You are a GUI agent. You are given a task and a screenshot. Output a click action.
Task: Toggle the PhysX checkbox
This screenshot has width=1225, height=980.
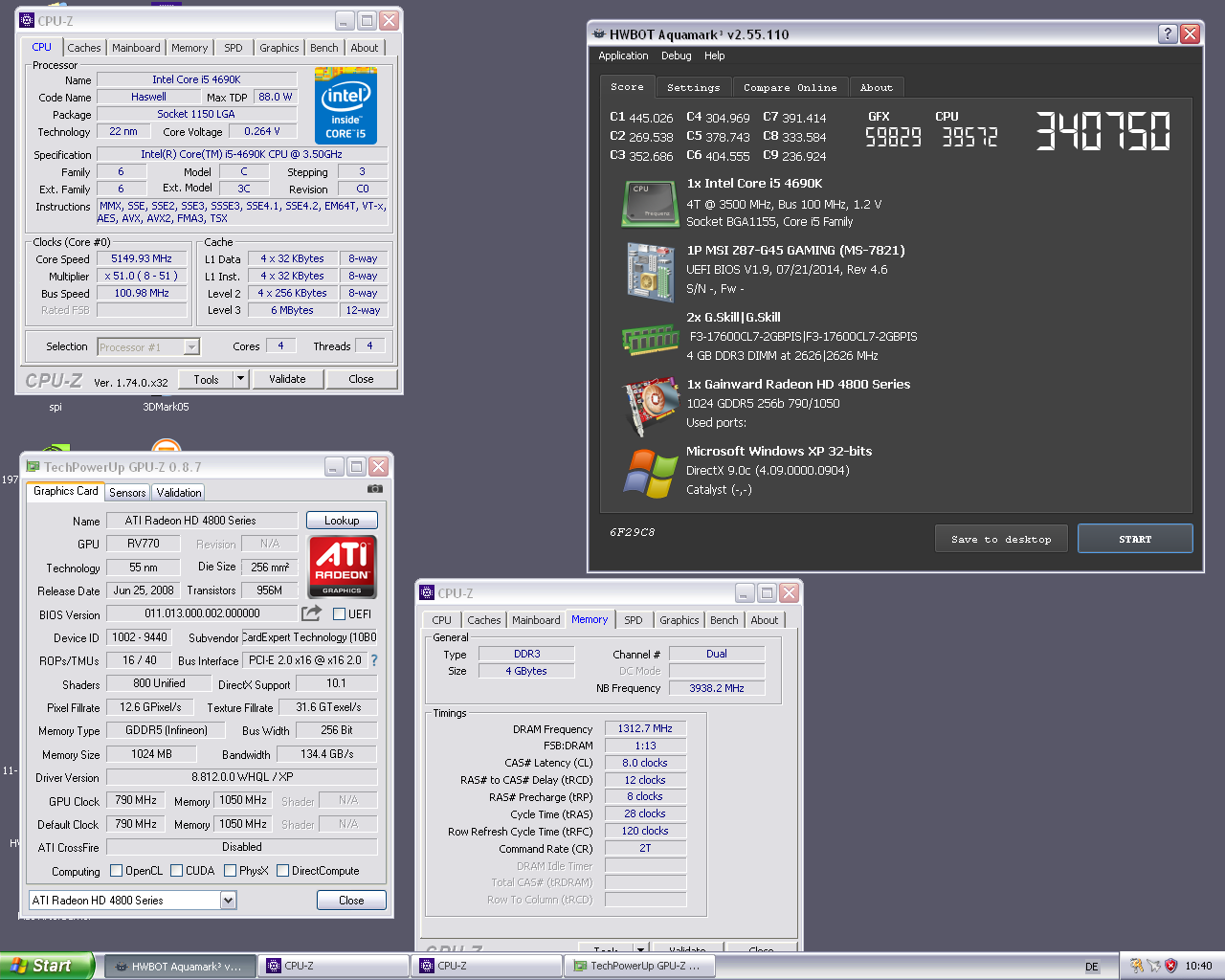pyautogui.click(x=230, y=870)
